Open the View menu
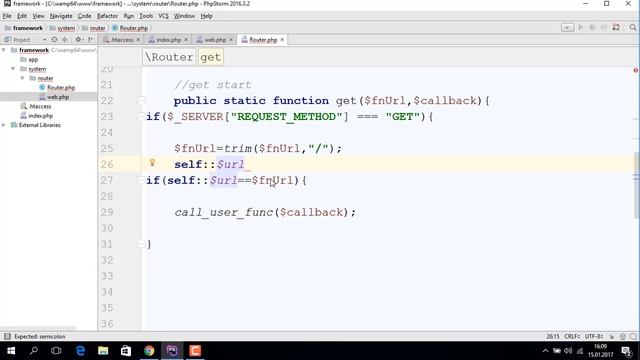This screenshot has height=360, width=640. [x=38, y=16]
